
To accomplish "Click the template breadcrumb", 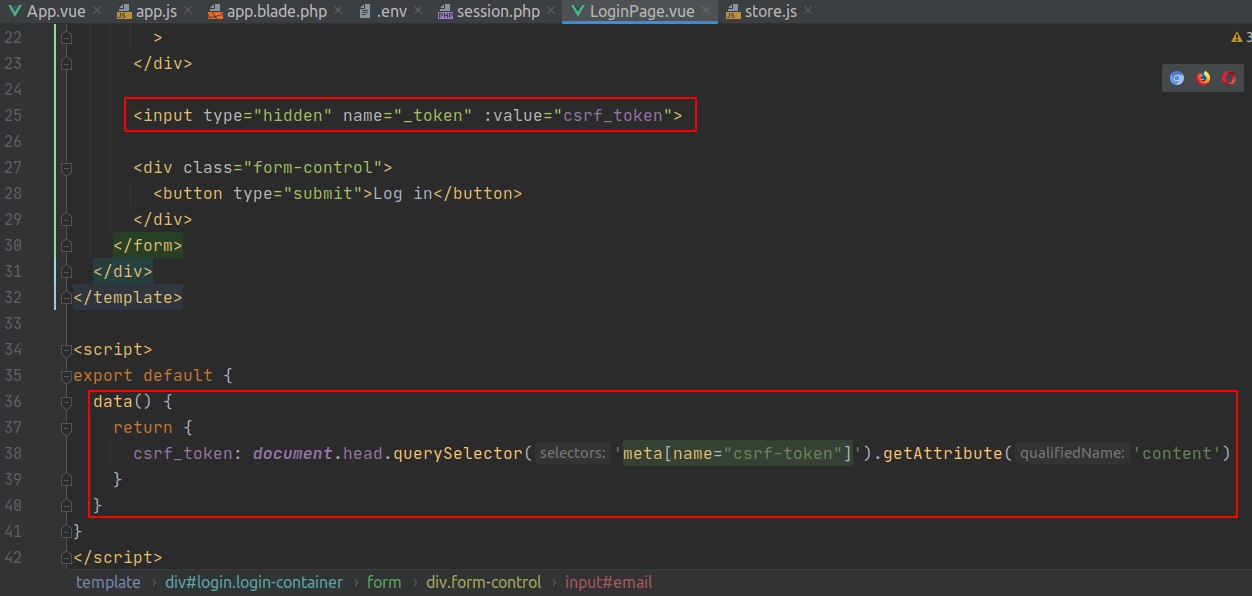I will click(108, 582).
